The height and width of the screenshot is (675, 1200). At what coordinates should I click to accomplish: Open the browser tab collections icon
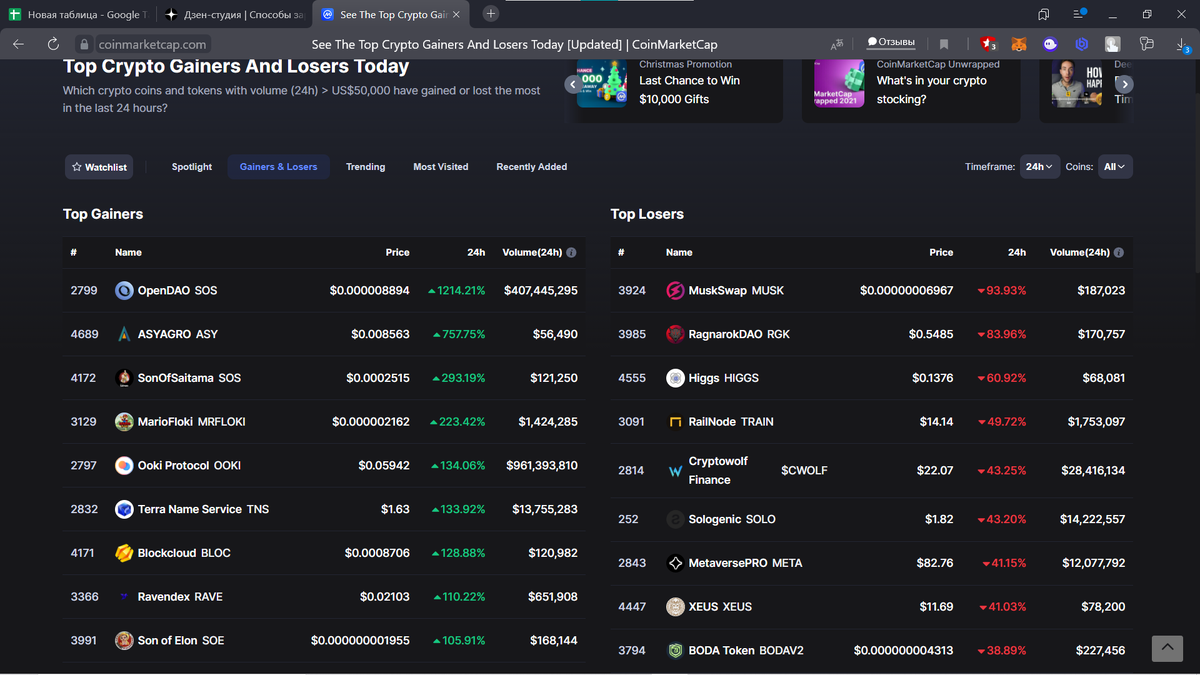click(1043, 14)
